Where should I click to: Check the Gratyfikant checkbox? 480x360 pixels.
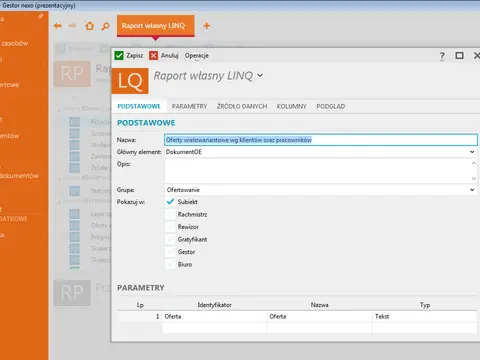pyautogui.click(x=170, y=239)
